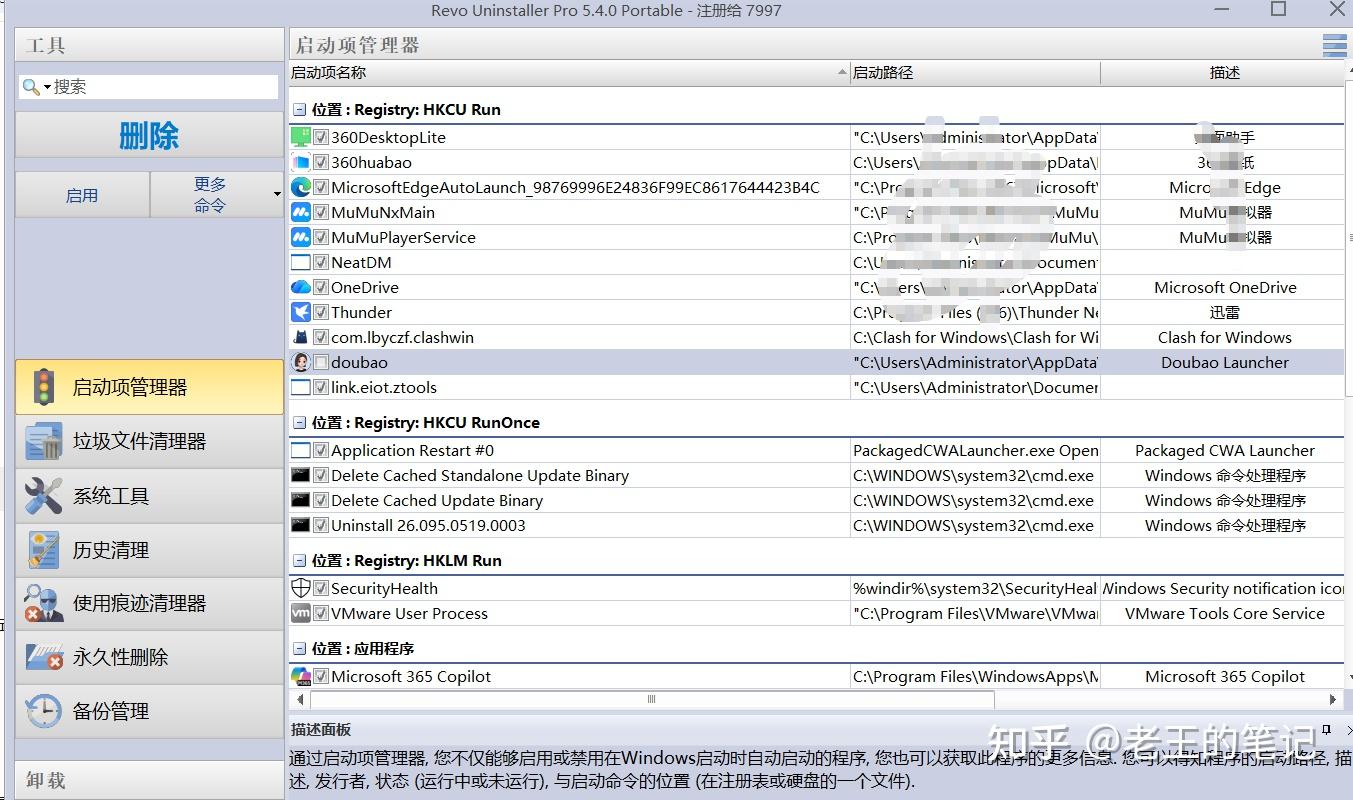
Task: Click the search magnifier icon
Action: 30,87
